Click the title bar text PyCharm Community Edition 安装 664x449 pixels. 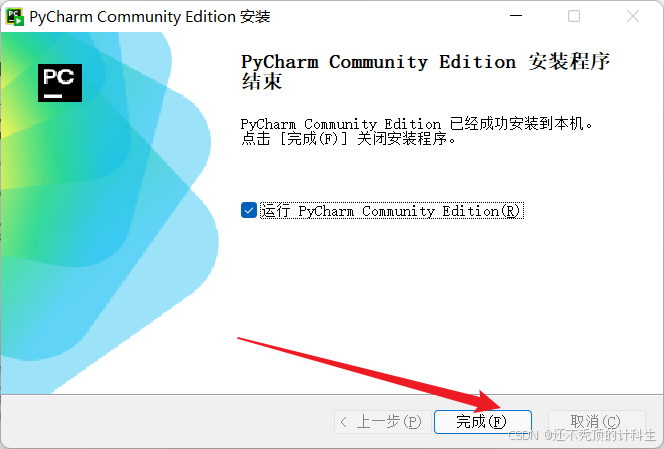[x=150, y=17]
